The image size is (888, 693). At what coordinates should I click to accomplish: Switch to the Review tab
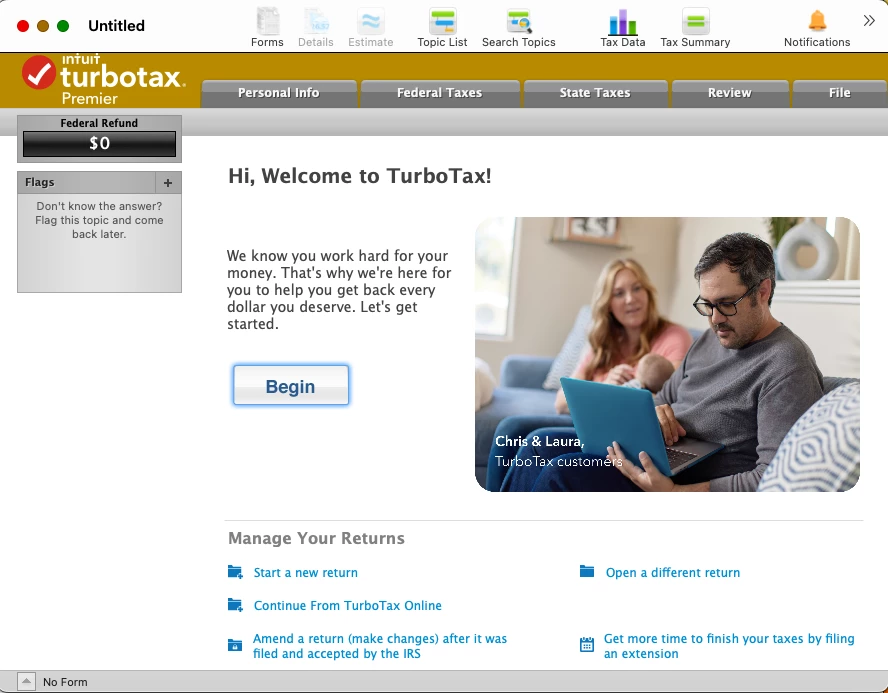729,93
